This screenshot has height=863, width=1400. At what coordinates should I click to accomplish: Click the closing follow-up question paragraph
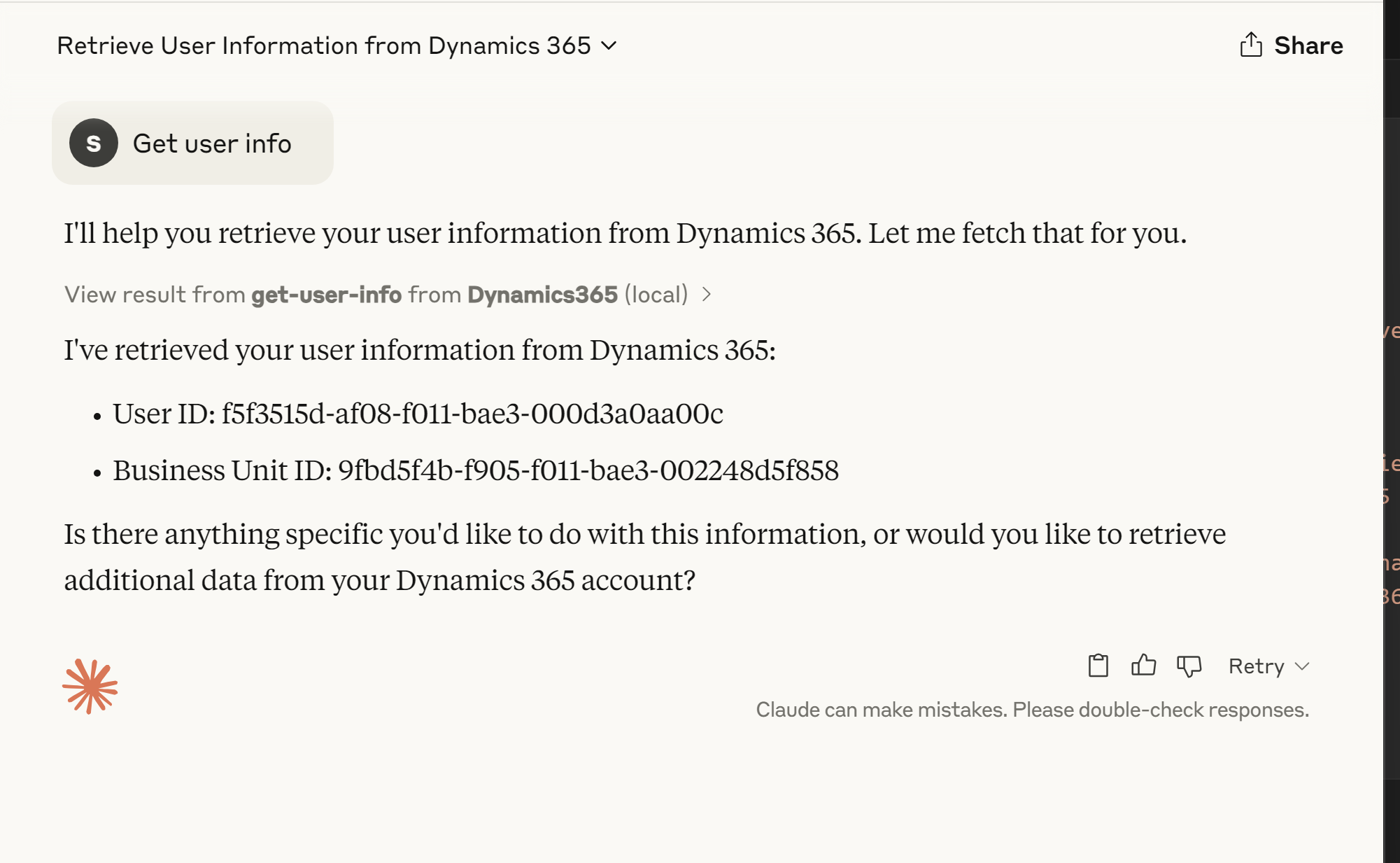(x=644, y=557)
